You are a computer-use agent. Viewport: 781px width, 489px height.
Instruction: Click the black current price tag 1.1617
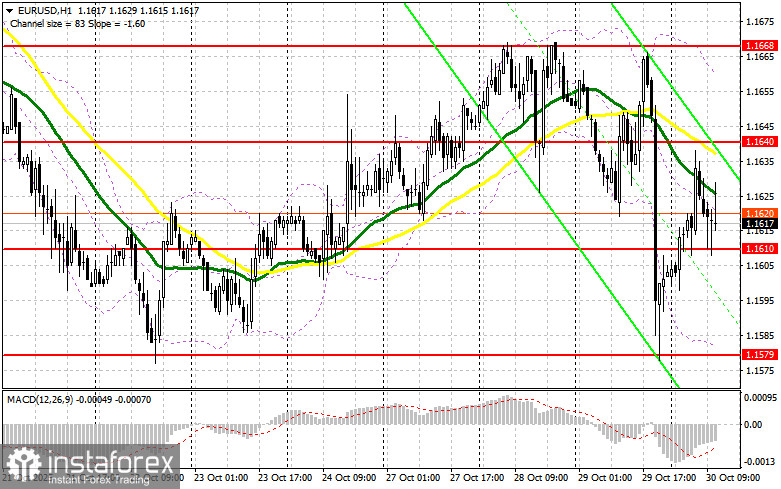[760, 224]
